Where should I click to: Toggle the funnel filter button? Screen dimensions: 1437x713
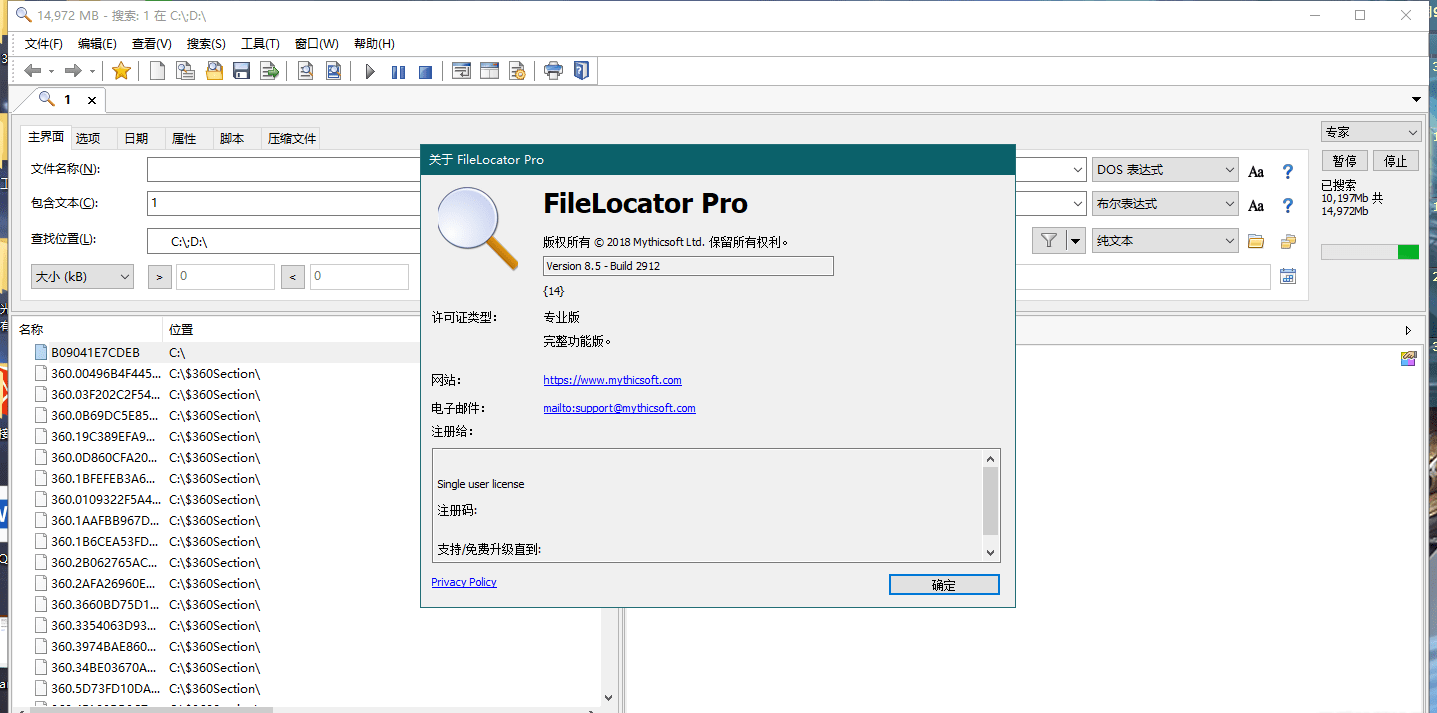[x=1049, y=240]
